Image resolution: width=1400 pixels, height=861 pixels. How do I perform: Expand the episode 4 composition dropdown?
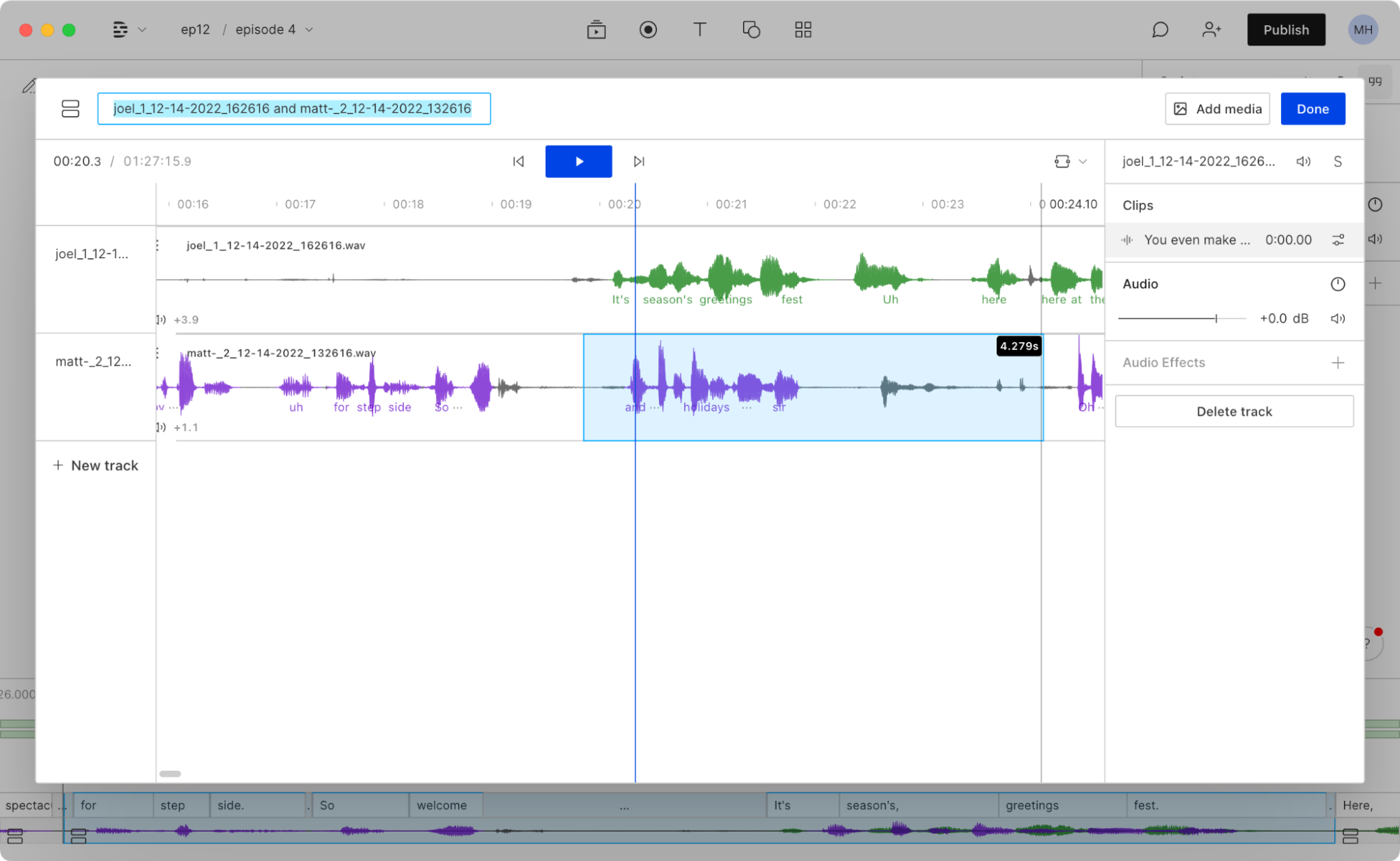coord(309,29)
